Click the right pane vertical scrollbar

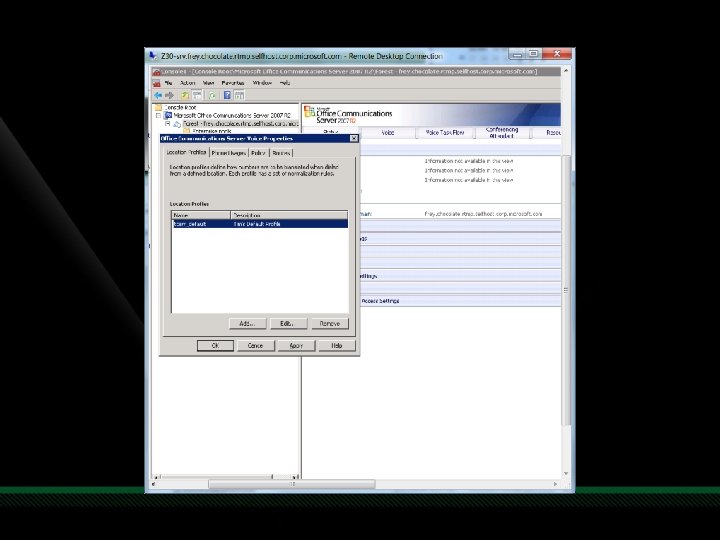[566, 290]
